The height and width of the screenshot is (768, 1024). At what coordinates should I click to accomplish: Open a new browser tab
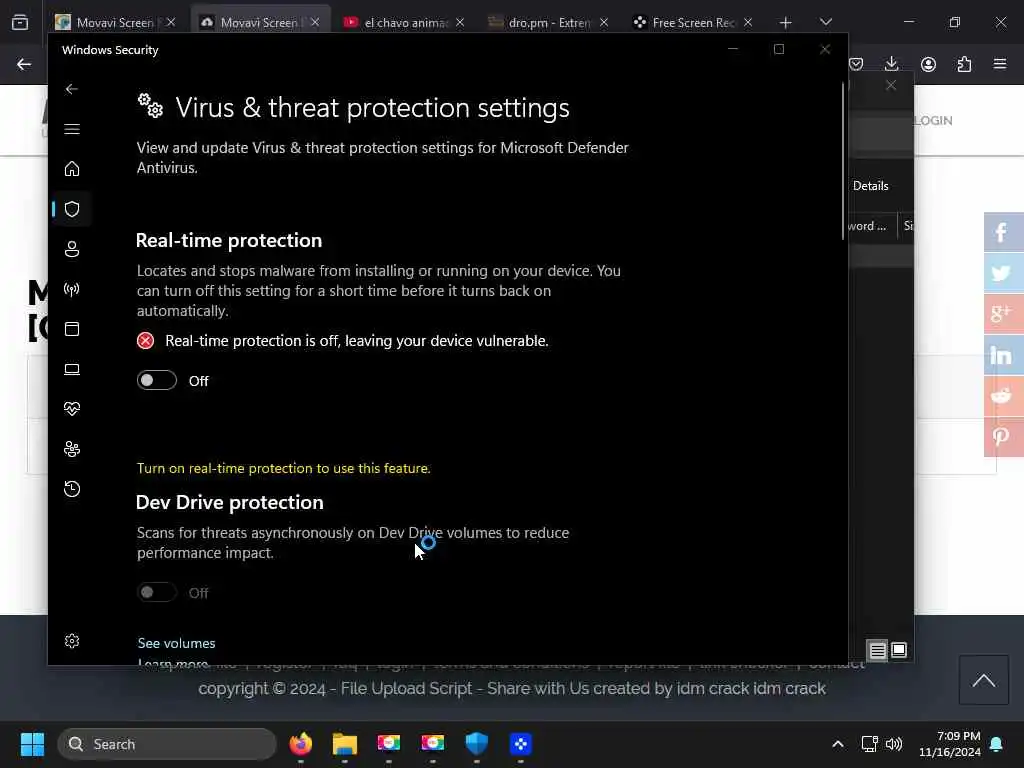coord(786,23)
